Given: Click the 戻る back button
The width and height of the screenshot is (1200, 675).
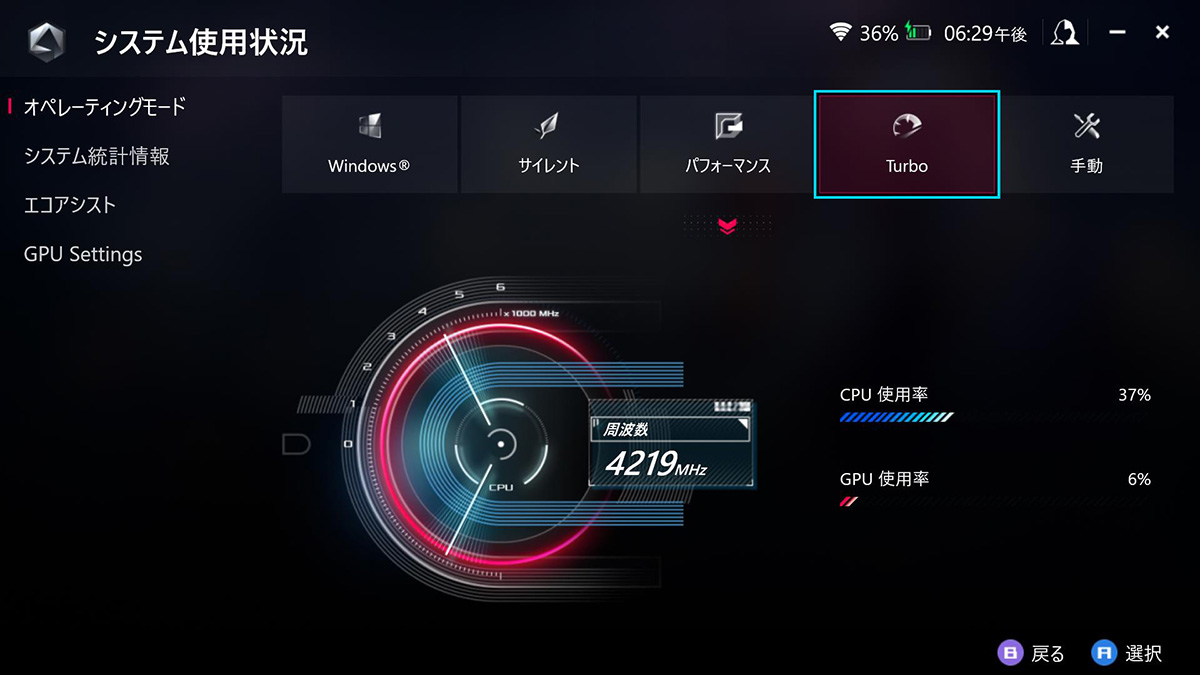Looking at the screenshot, I should (1032, 653).
